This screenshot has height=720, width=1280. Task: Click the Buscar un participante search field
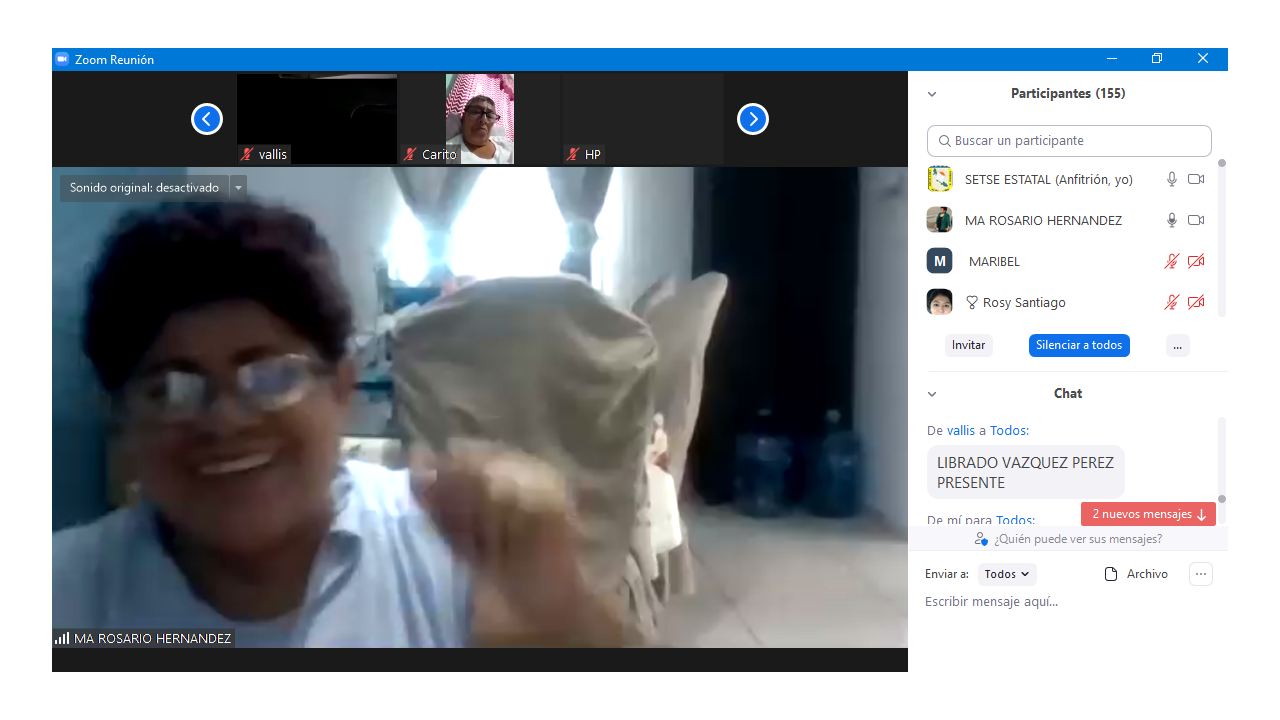(1069, 141)
